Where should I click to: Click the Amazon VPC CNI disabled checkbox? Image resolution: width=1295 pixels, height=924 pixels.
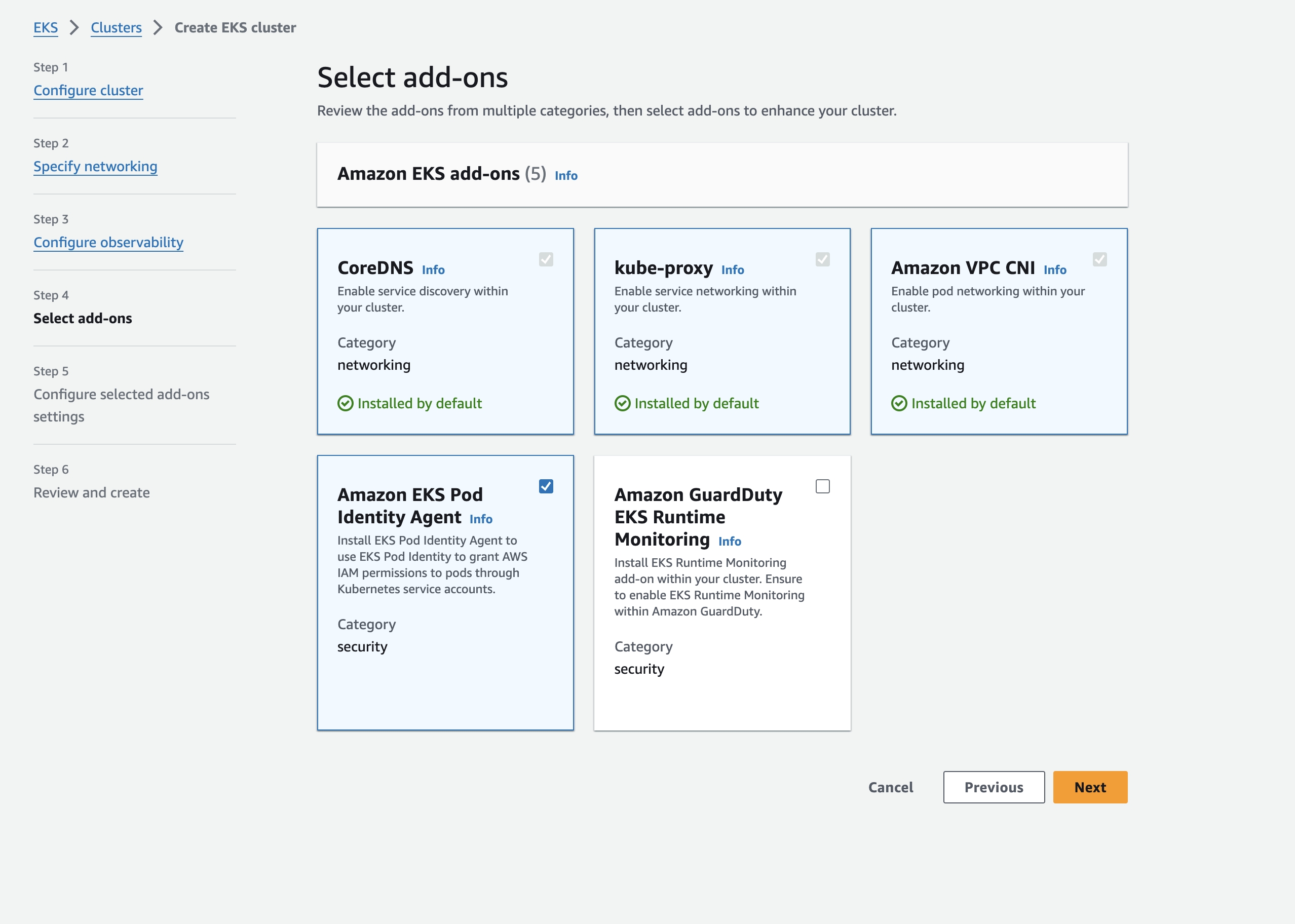point(1099,259)
